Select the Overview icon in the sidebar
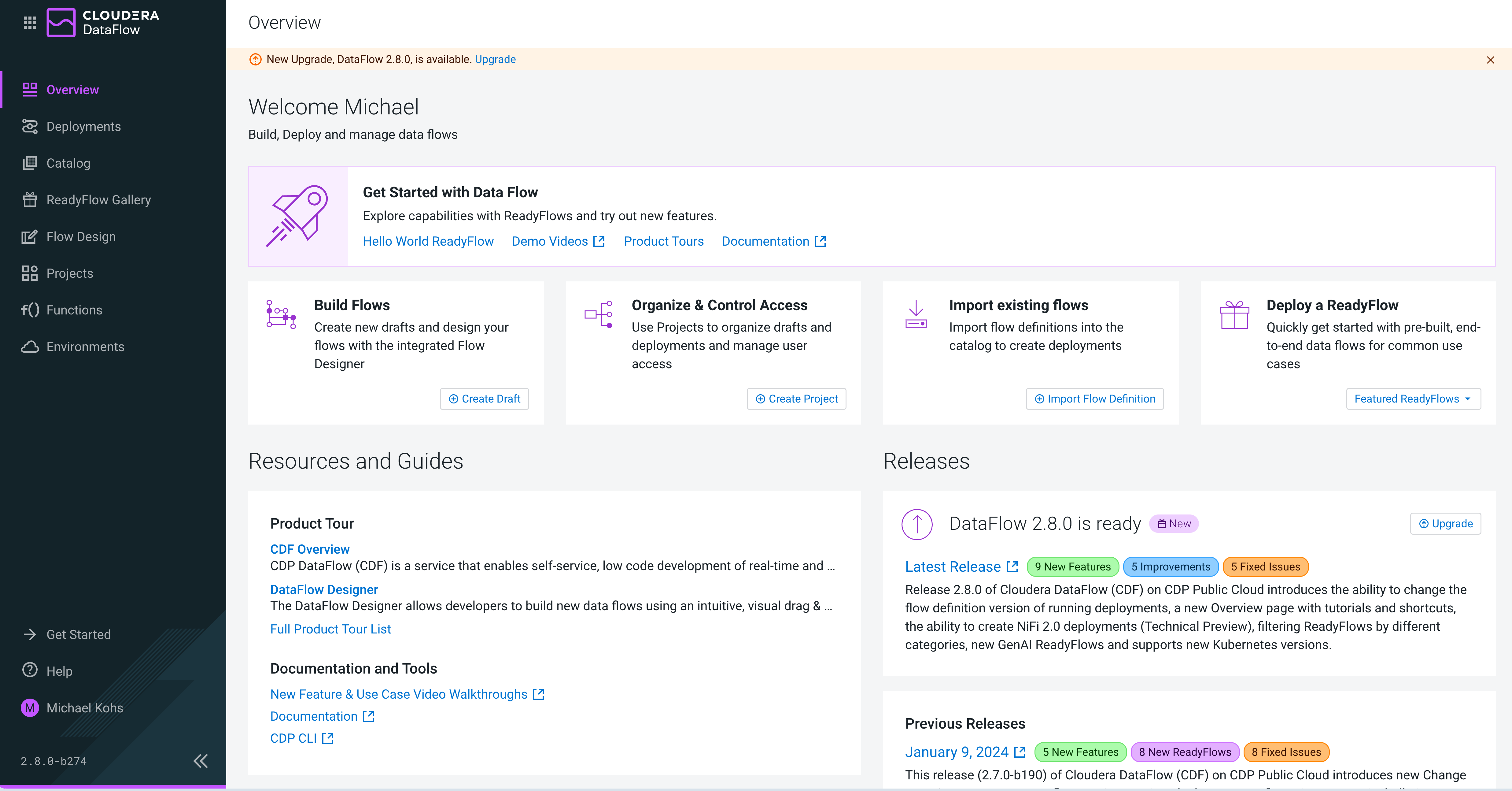1512x791 pixels. pos(30,89)
